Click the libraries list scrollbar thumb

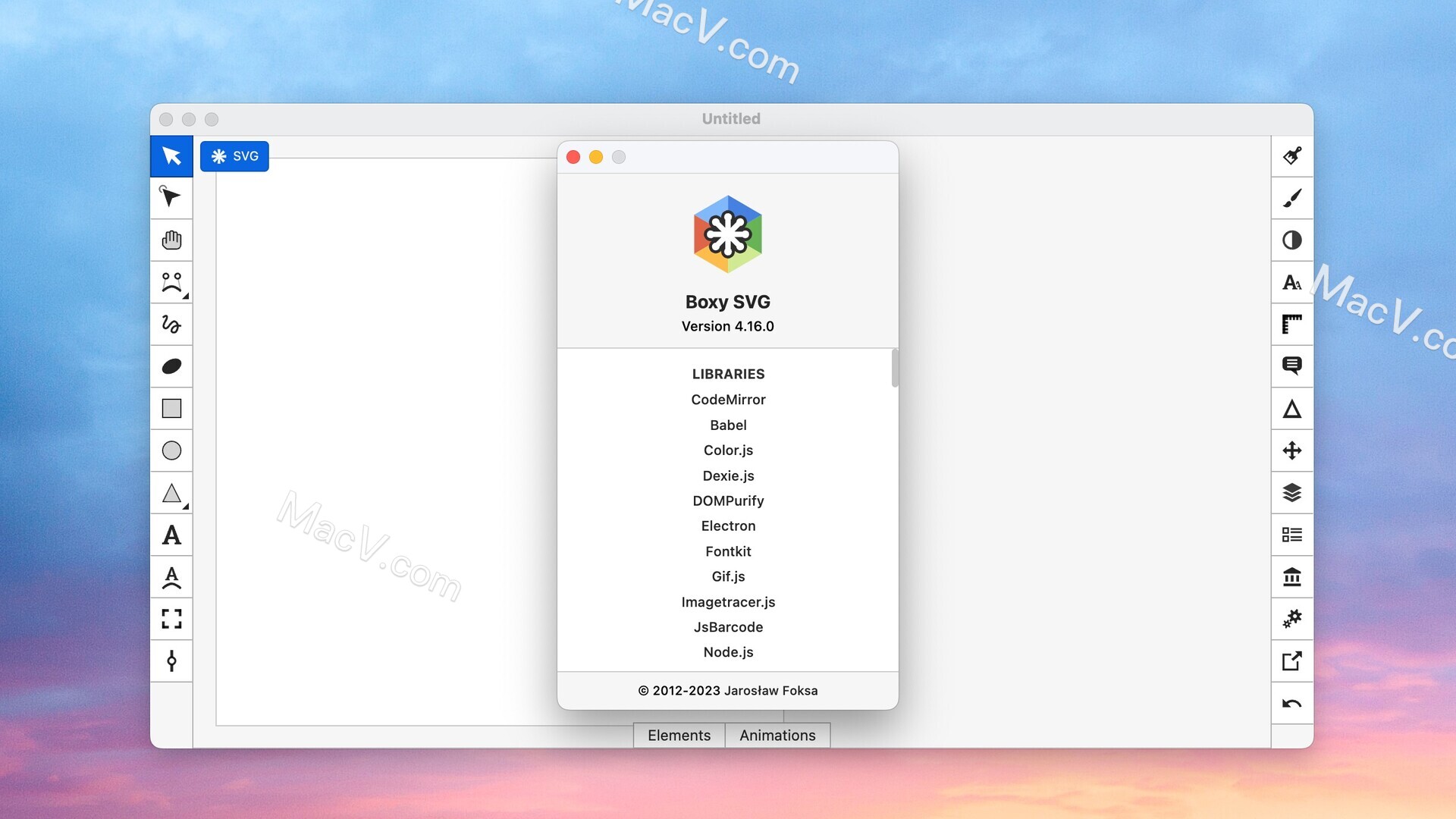(895, 368)
